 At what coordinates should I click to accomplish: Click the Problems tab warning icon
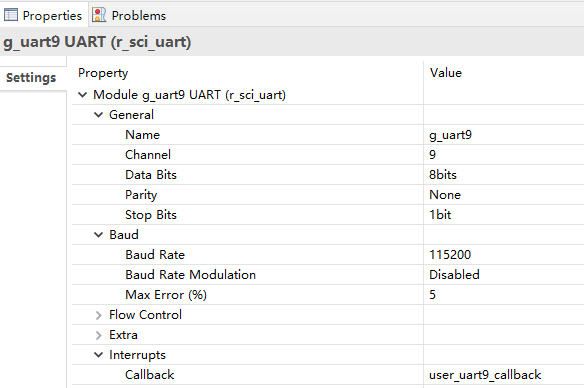pos(99,15)
